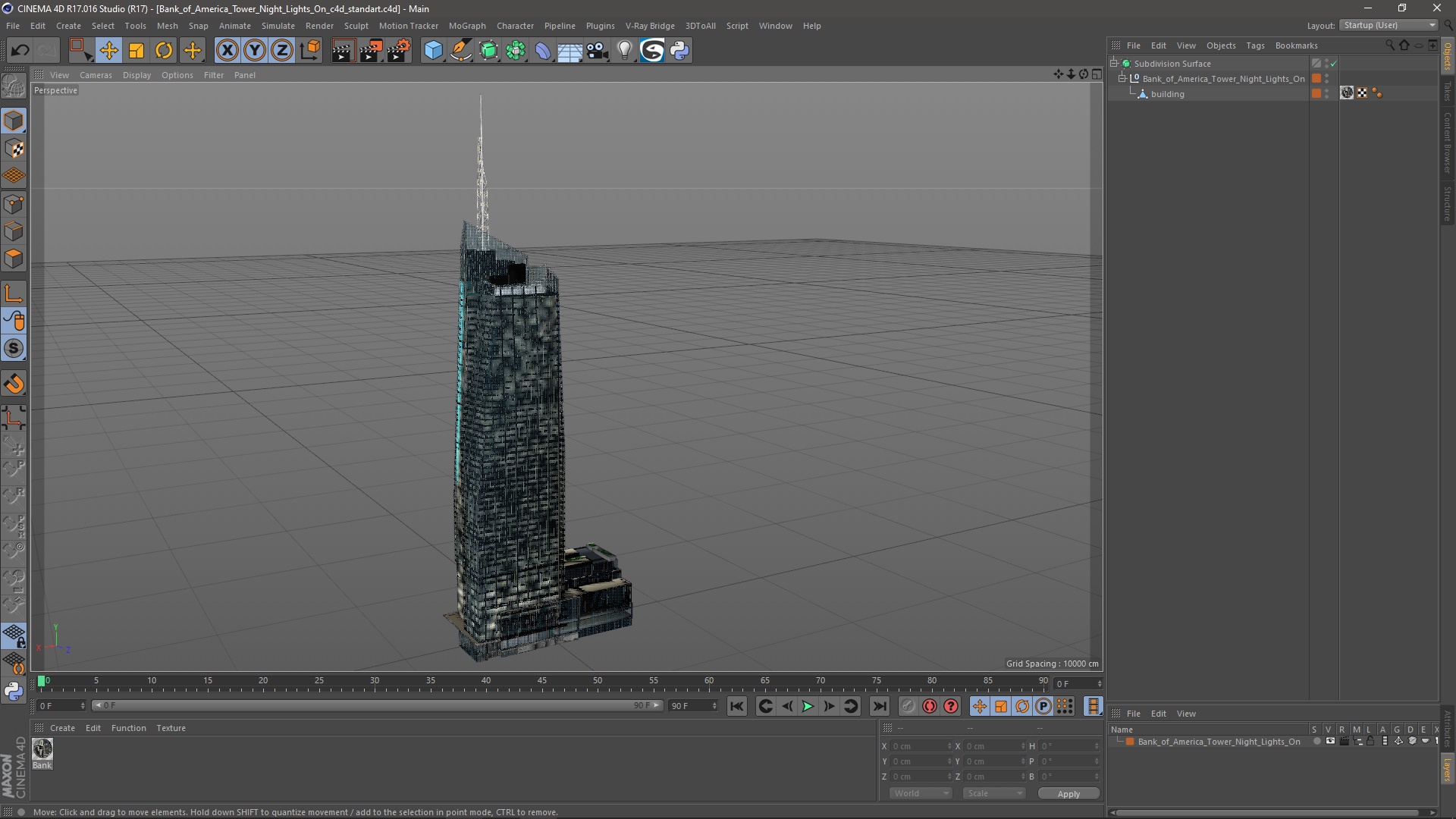Enable Axis mode in left palette

14,294
